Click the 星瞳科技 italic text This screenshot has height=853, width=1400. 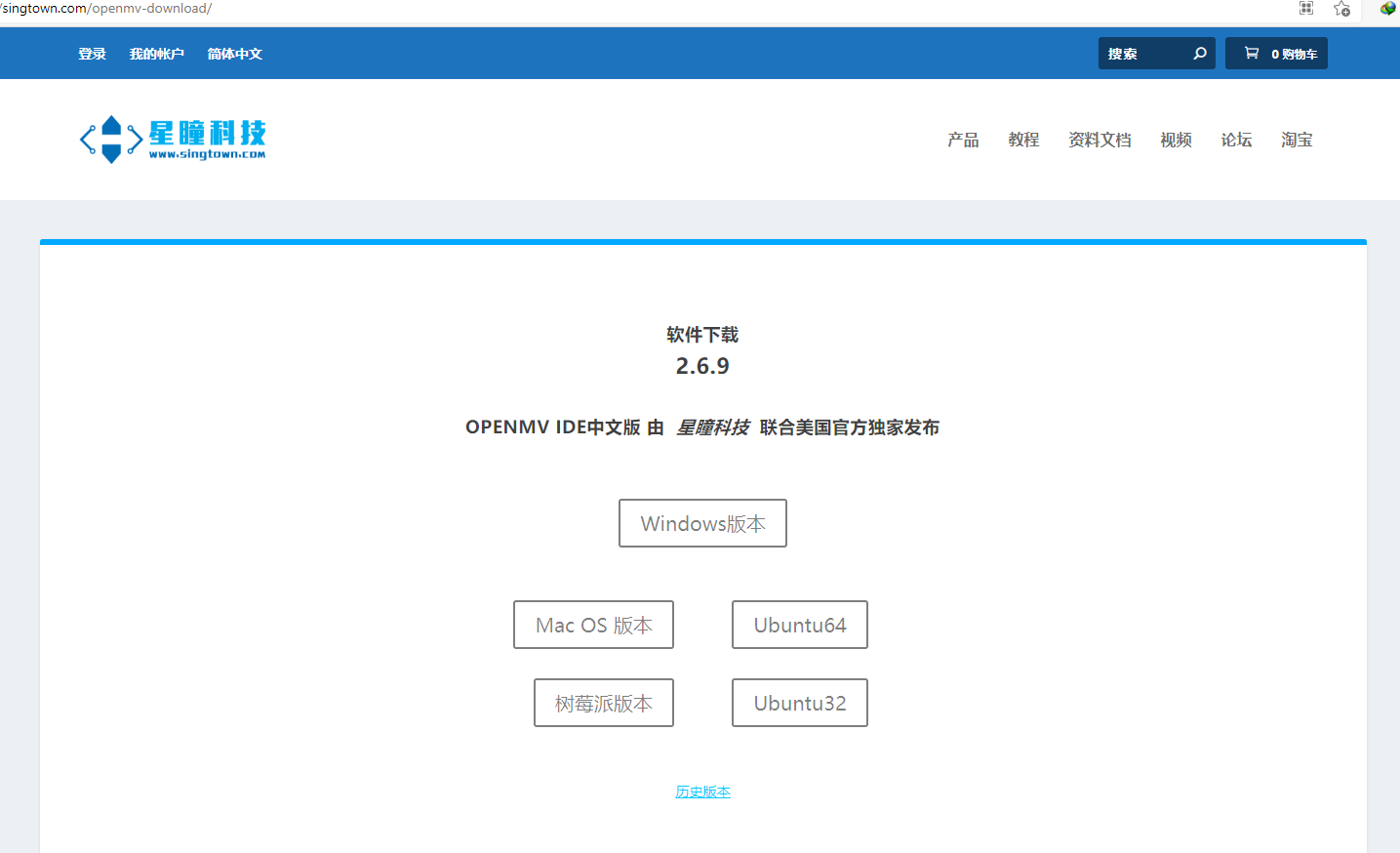[713, 427]
